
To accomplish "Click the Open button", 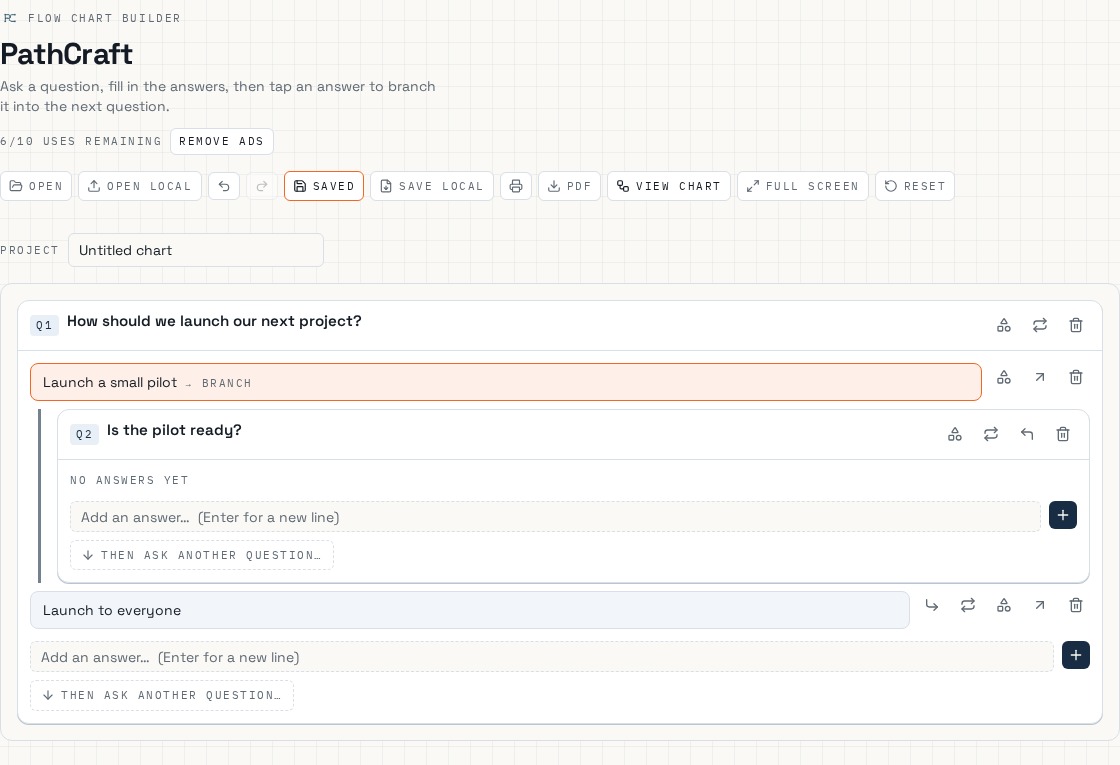I will [36, 186].
